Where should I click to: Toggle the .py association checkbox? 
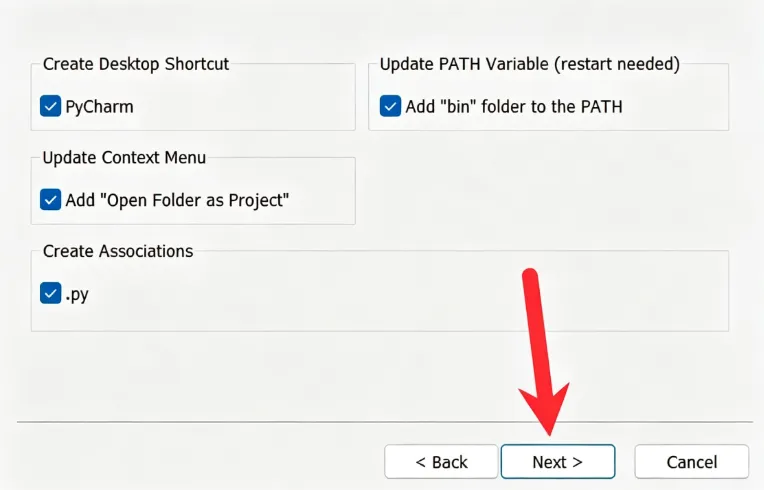(x=50, y=293)
